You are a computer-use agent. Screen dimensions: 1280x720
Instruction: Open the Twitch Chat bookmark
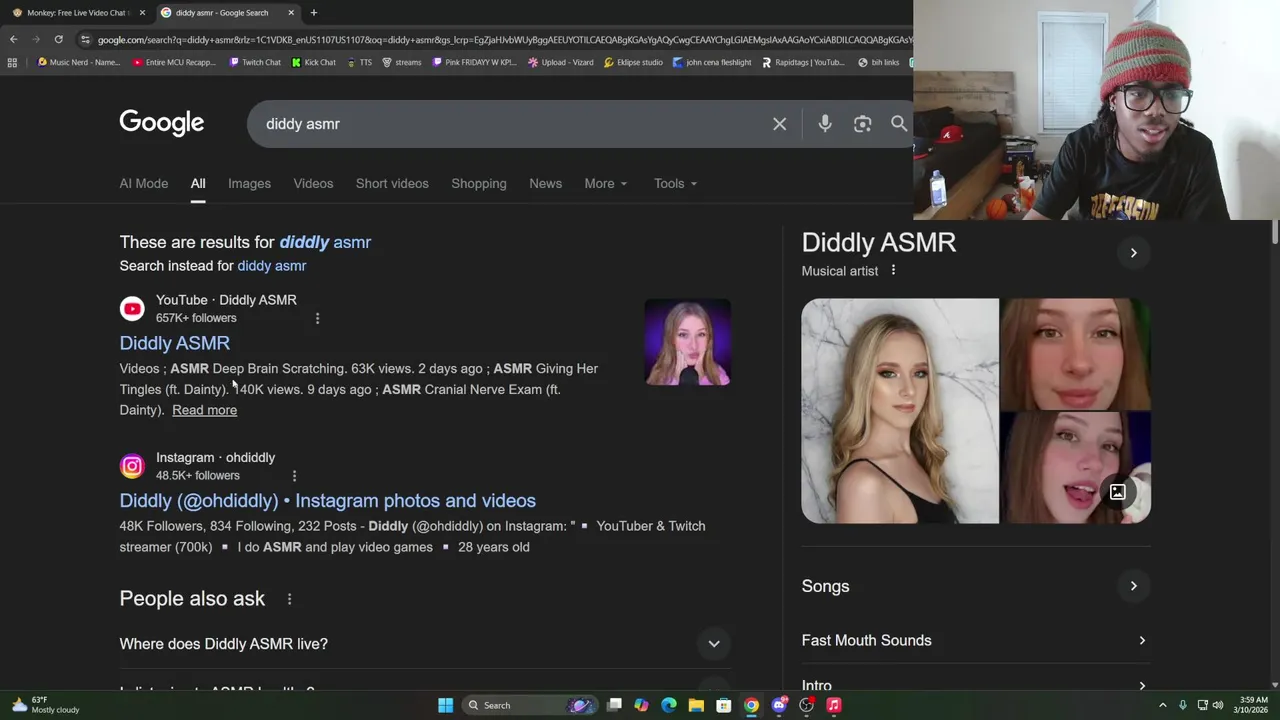[x=255, y=62]
